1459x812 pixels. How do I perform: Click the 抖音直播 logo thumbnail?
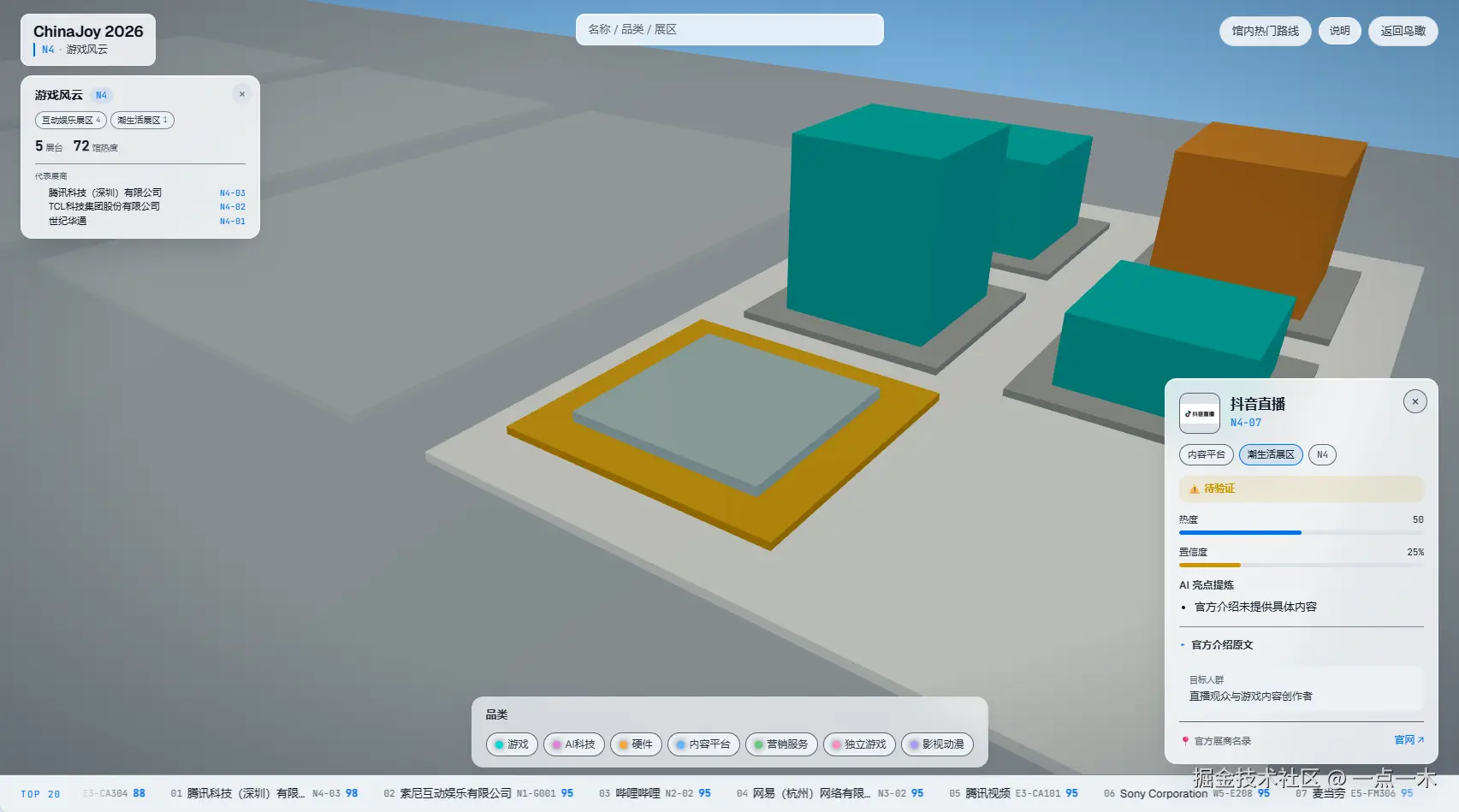click(1200, 413)
